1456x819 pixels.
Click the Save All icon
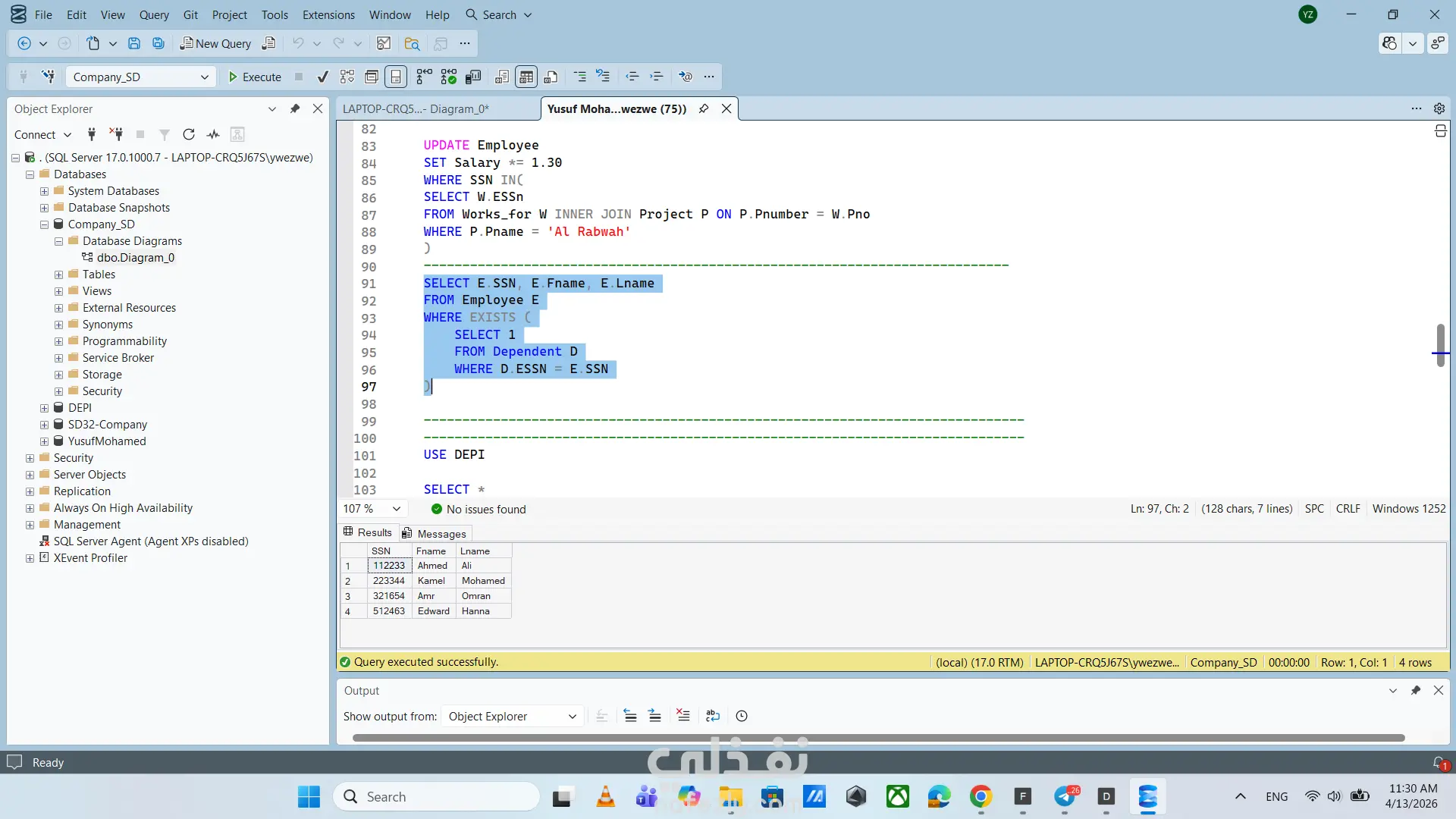click(x=158, y=43)
